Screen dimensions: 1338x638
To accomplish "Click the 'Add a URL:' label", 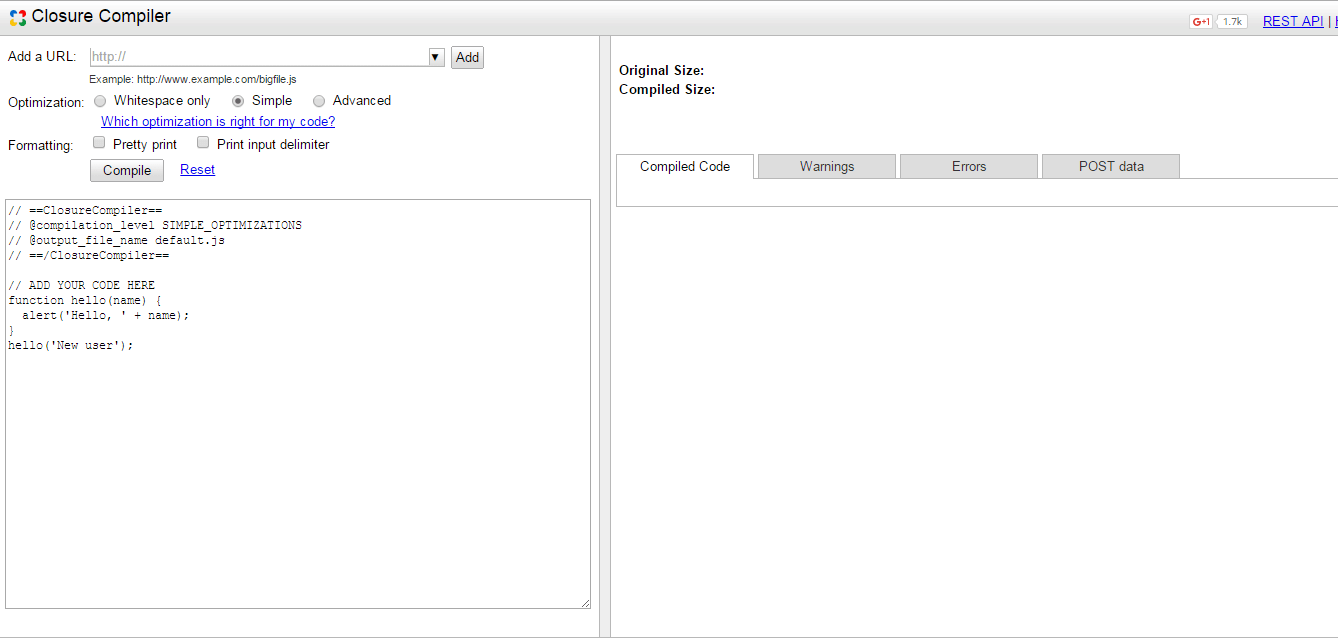I will (42, 56).
